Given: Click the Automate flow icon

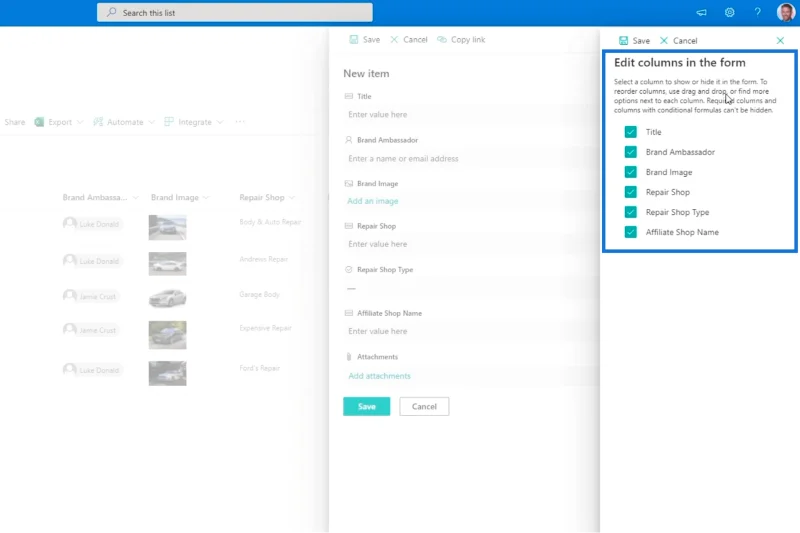Looking at the screenshot, I should [98, 122].
